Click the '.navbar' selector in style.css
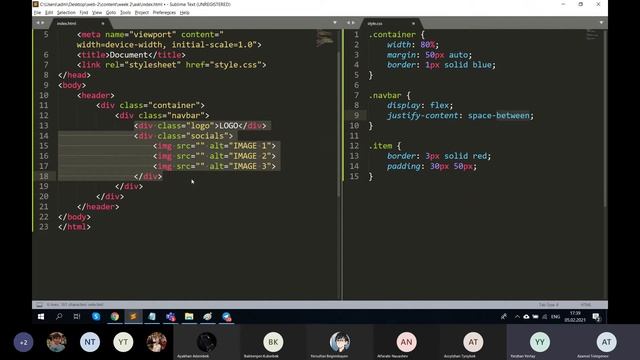 click(385, 96)
